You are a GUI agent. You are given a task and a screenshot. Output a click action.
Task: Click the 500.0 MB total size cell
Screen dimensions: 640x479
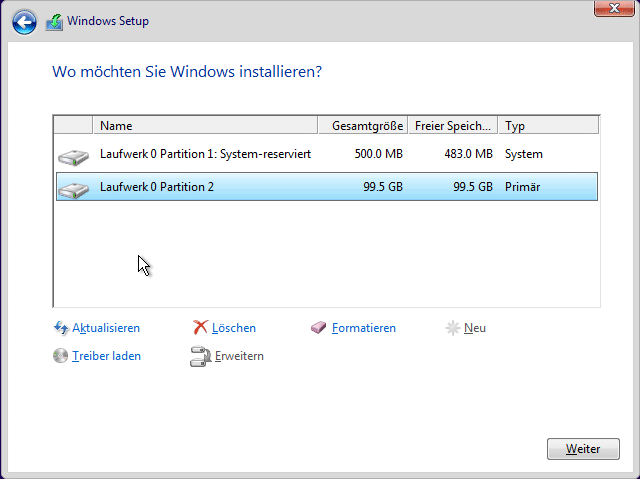click(x=378, y=154)
